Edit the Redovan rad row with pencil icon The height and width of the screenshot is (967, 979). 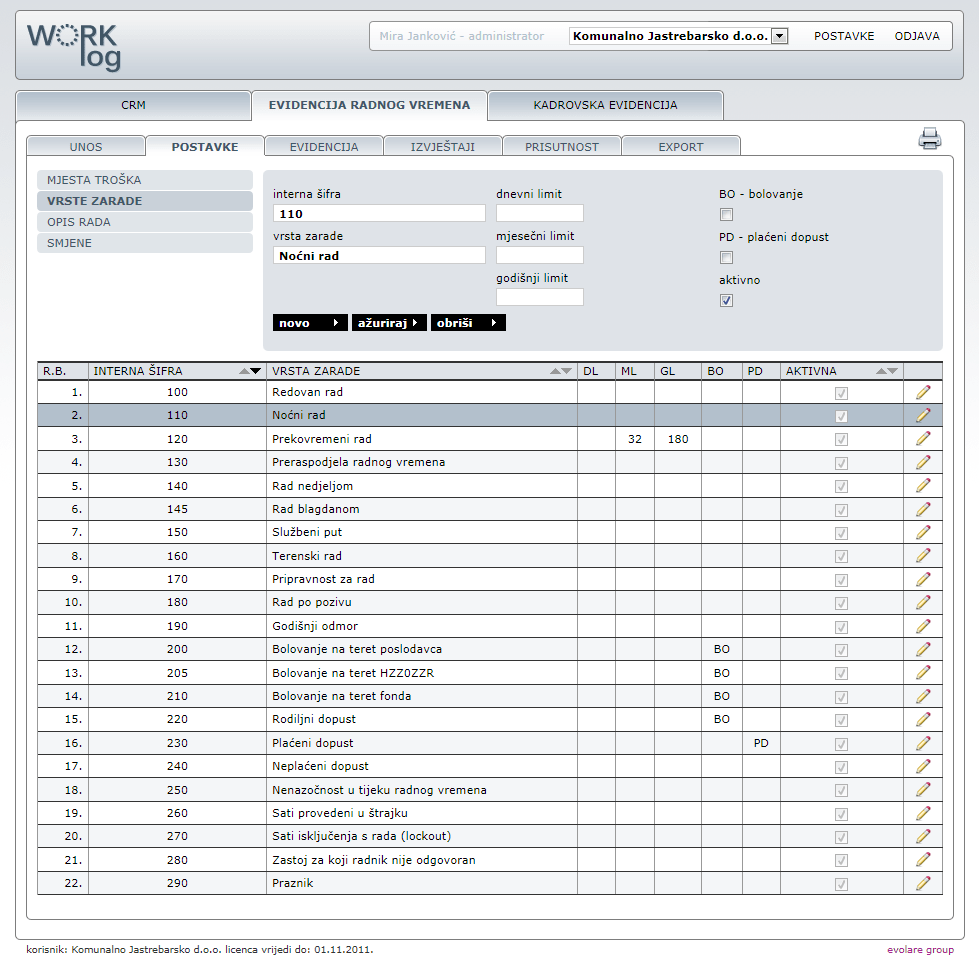pos(923,392)
